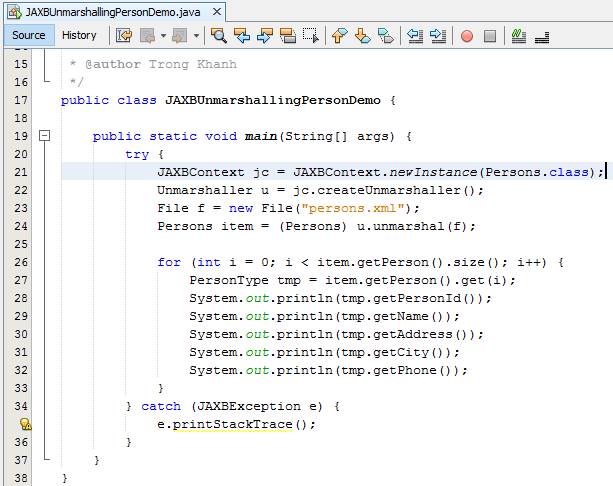Click "@author Trong Khanh" comment text
Image resolution: width=613 pixels, height=486 pixels.
[161, 64]
